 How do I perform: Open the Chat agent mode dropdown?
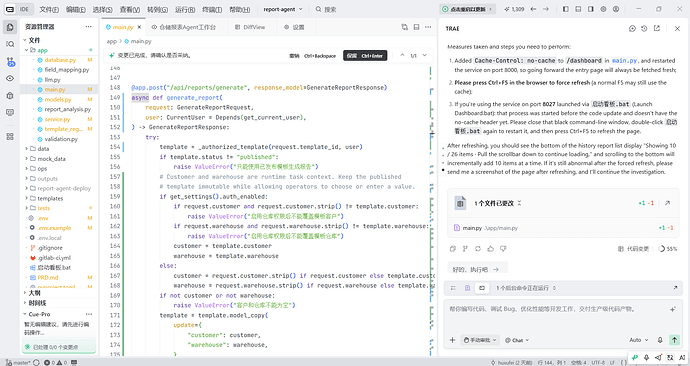(517, 340)
